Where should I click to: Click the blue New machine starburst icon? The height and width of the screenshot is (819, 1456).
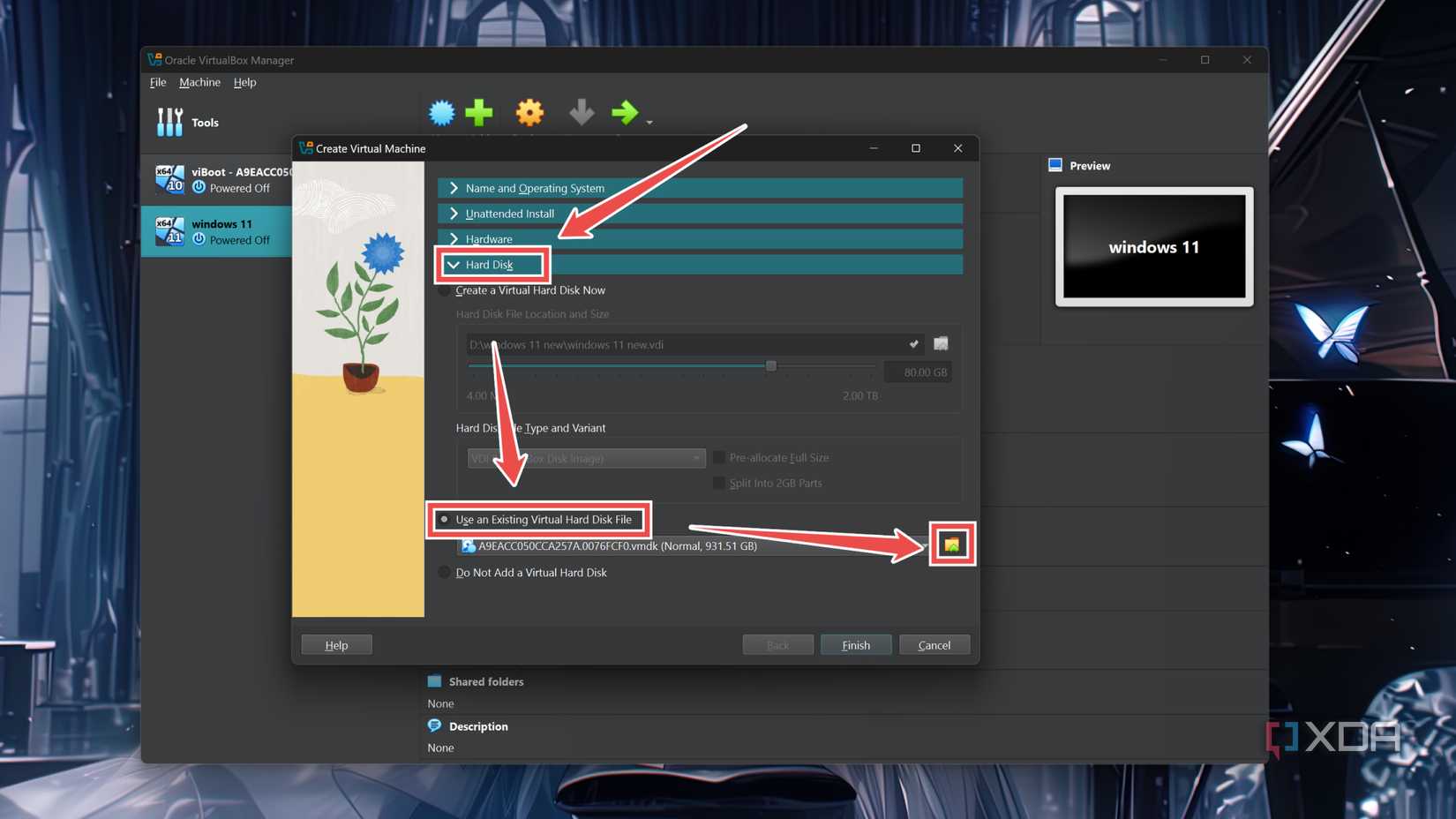441,112
